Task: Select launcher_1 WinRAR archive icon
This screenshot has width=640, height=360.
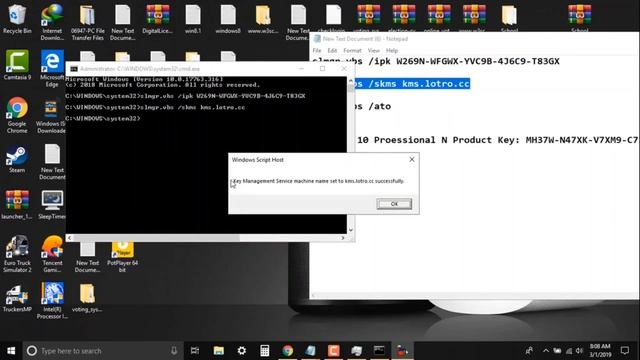Action: [17, 205]
